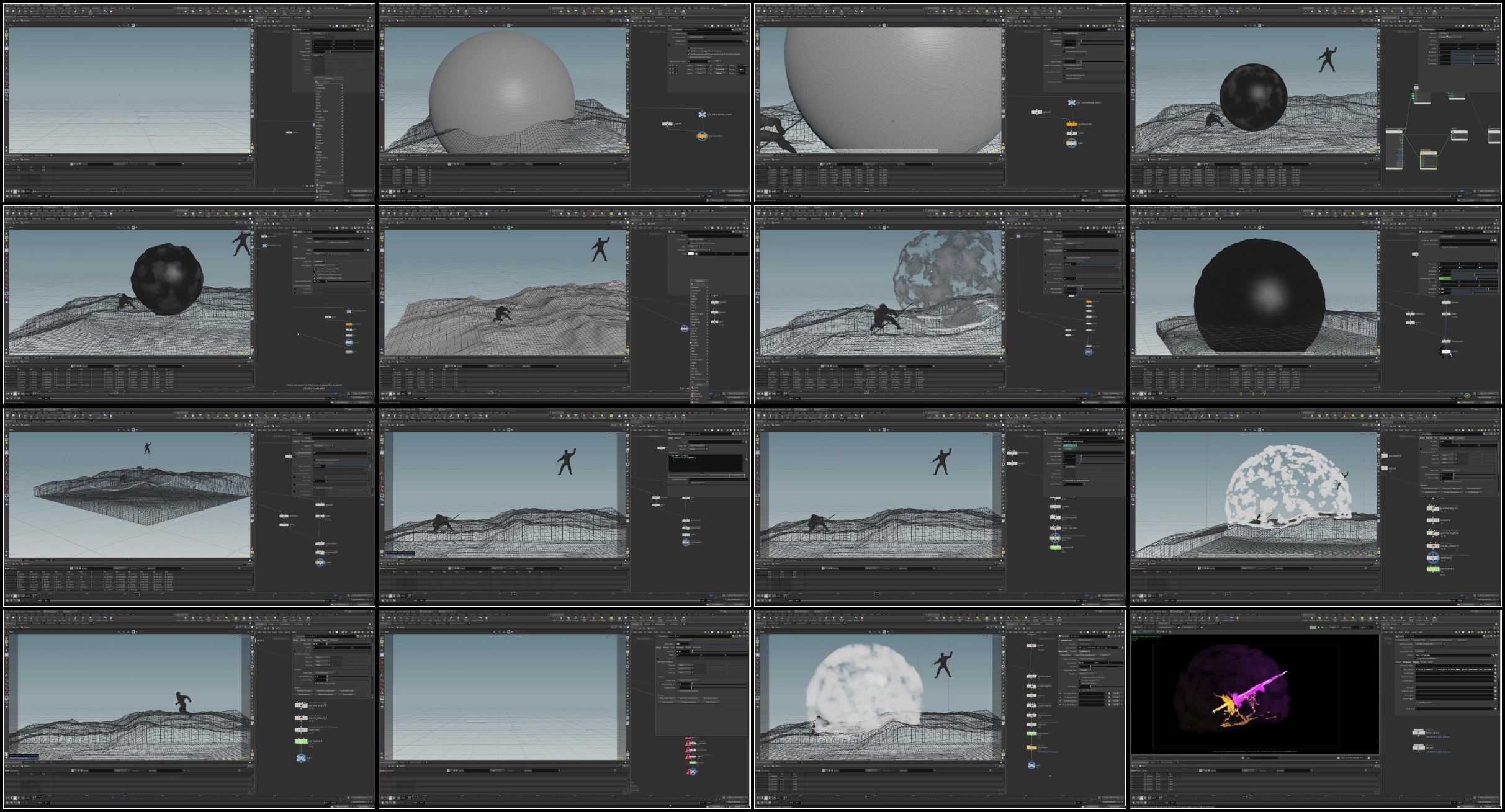Open the frame with the empty viewport and TAB menu
This screenshot has height=812, width=1505.
(189, 102)
